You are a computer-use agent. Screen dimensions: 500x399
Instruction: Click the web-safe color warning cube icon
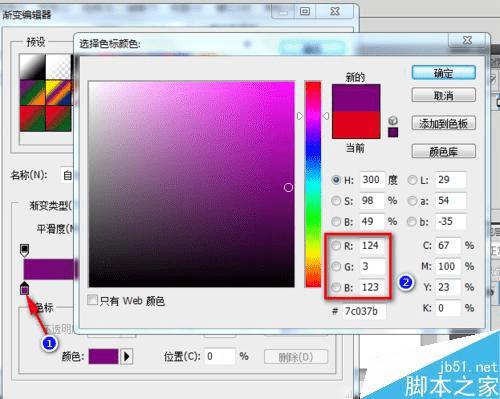pyautogui.click(x=393, y=120)
